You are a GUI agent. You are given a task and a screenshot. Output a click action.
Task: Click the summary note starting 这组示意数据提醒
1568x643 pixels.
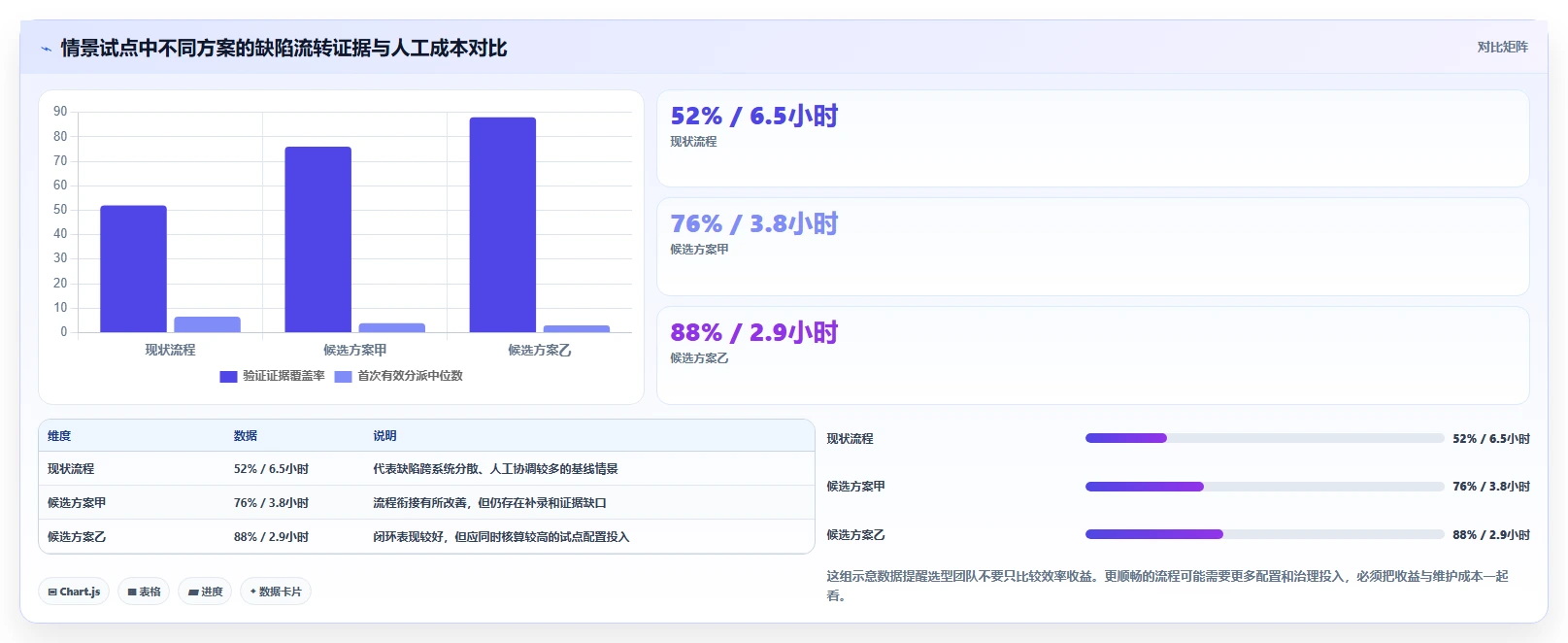point(1168,586)
